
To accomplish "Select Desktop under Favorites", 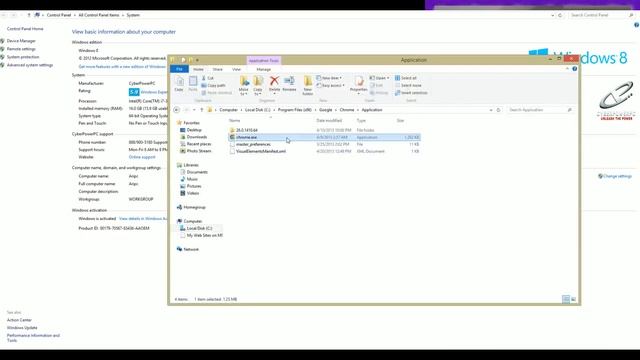I will (194, 130).
